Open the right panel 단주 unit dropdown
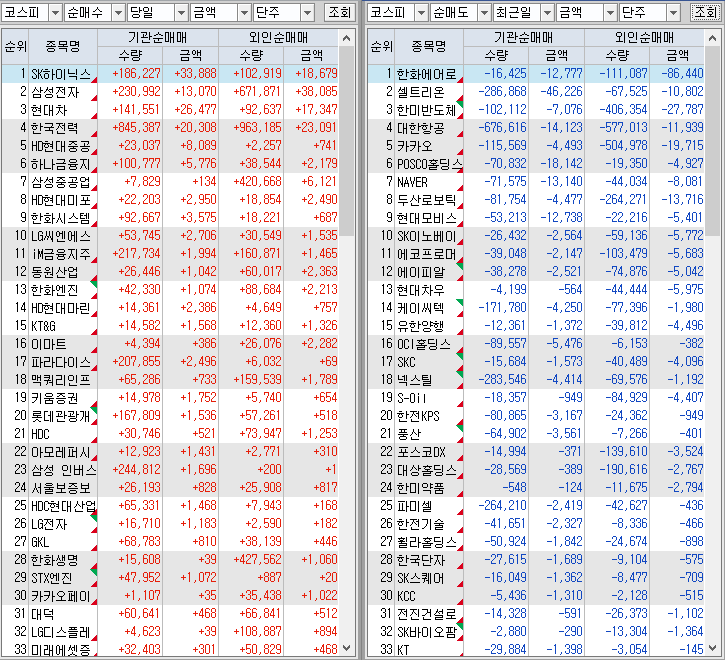The image size is (725, 660). click(x=673, y=12)
